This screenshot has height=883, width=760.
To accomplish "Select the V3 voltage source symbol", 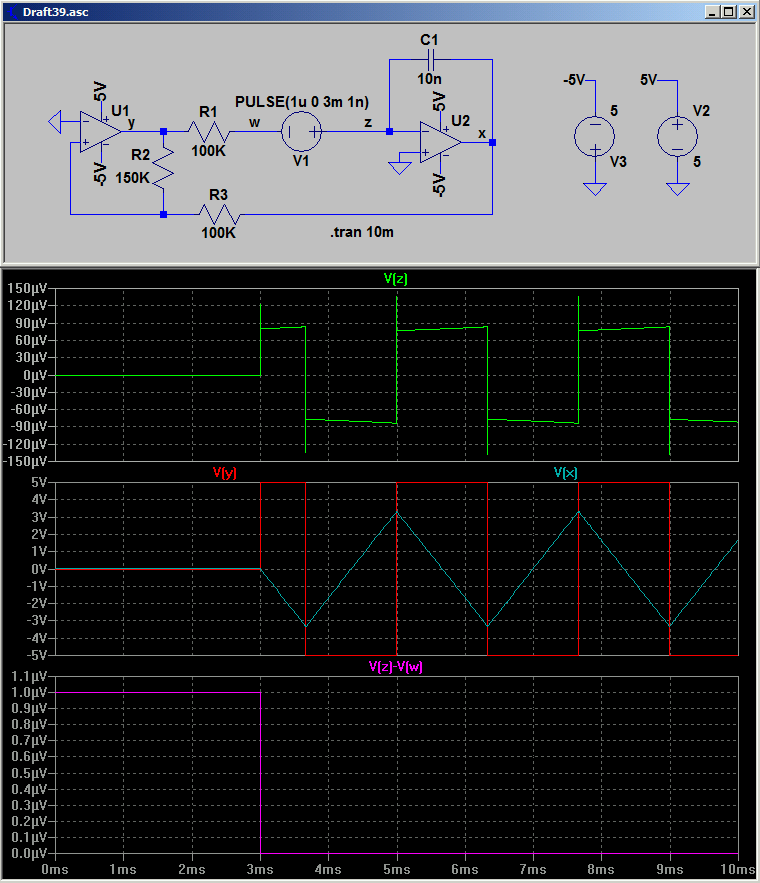I will pyautogui.click(x=594, y=137).
